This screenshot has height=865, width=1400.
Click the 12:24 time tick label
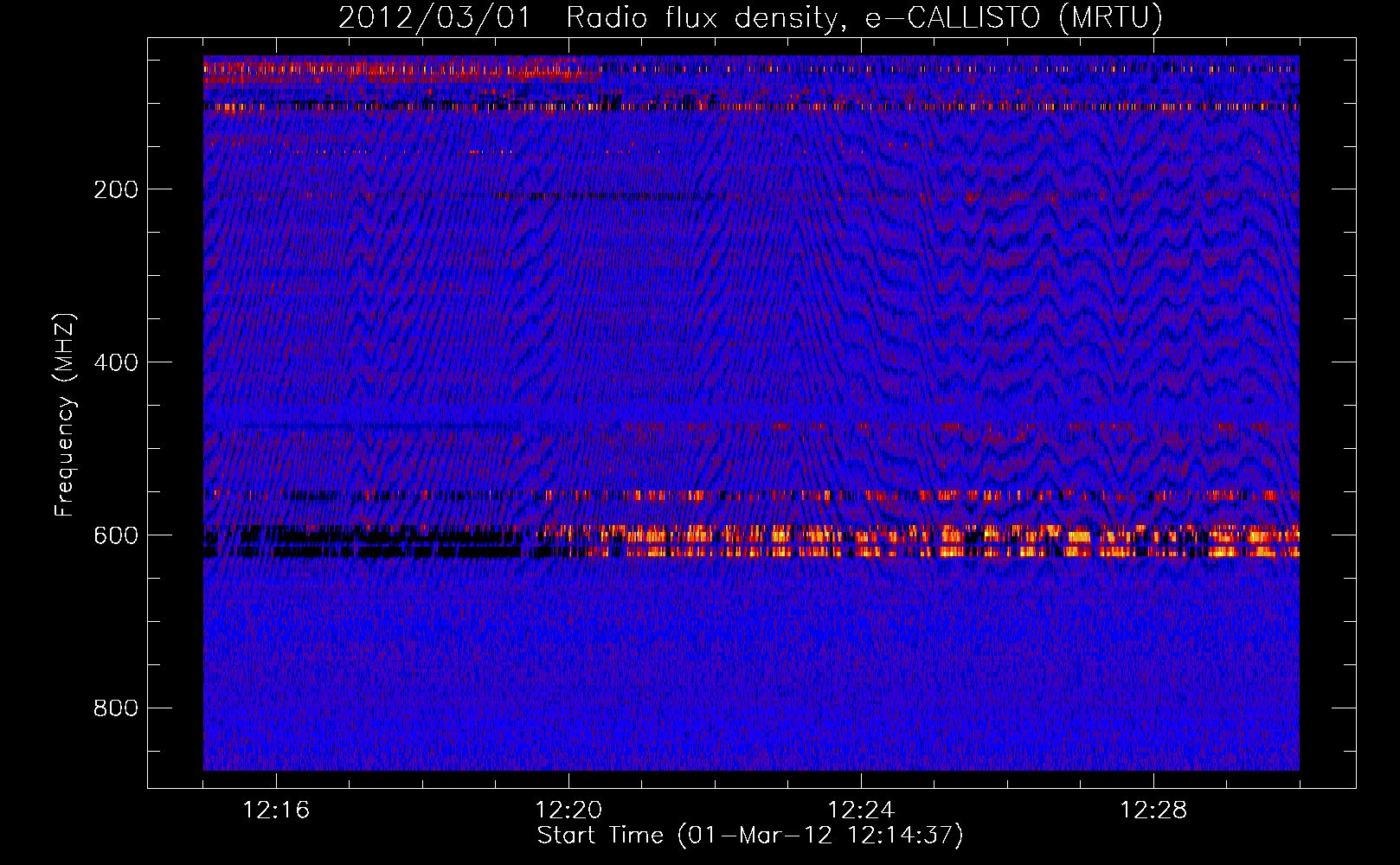click(x=861, y=811)
